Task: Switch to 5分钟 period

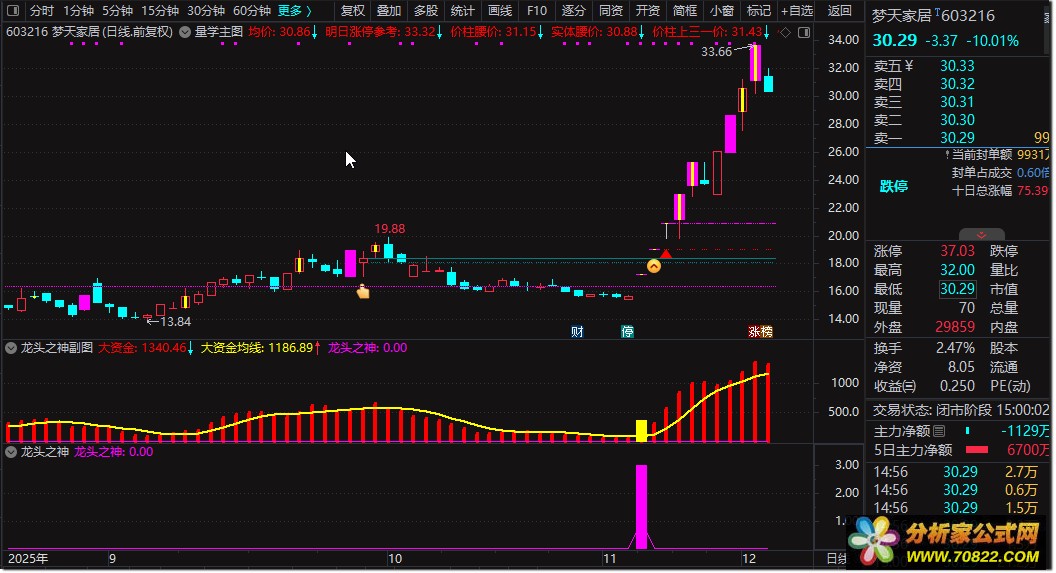Action: pos(117,11)
